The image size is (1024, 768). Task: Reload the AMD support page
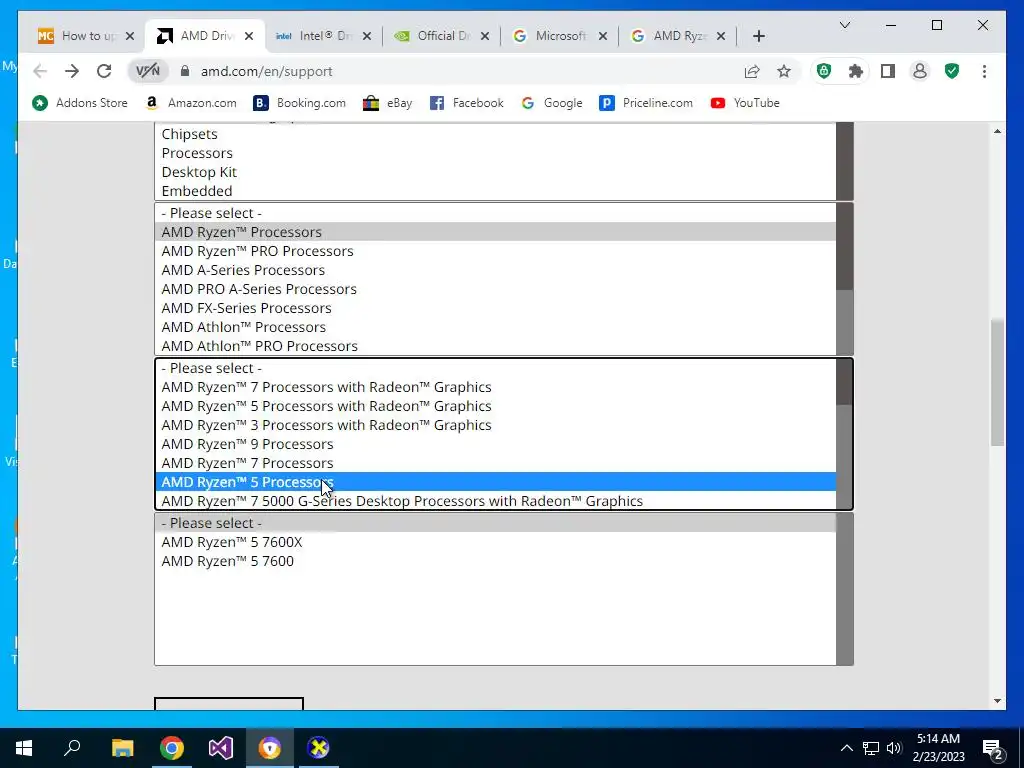click(104, 71)
